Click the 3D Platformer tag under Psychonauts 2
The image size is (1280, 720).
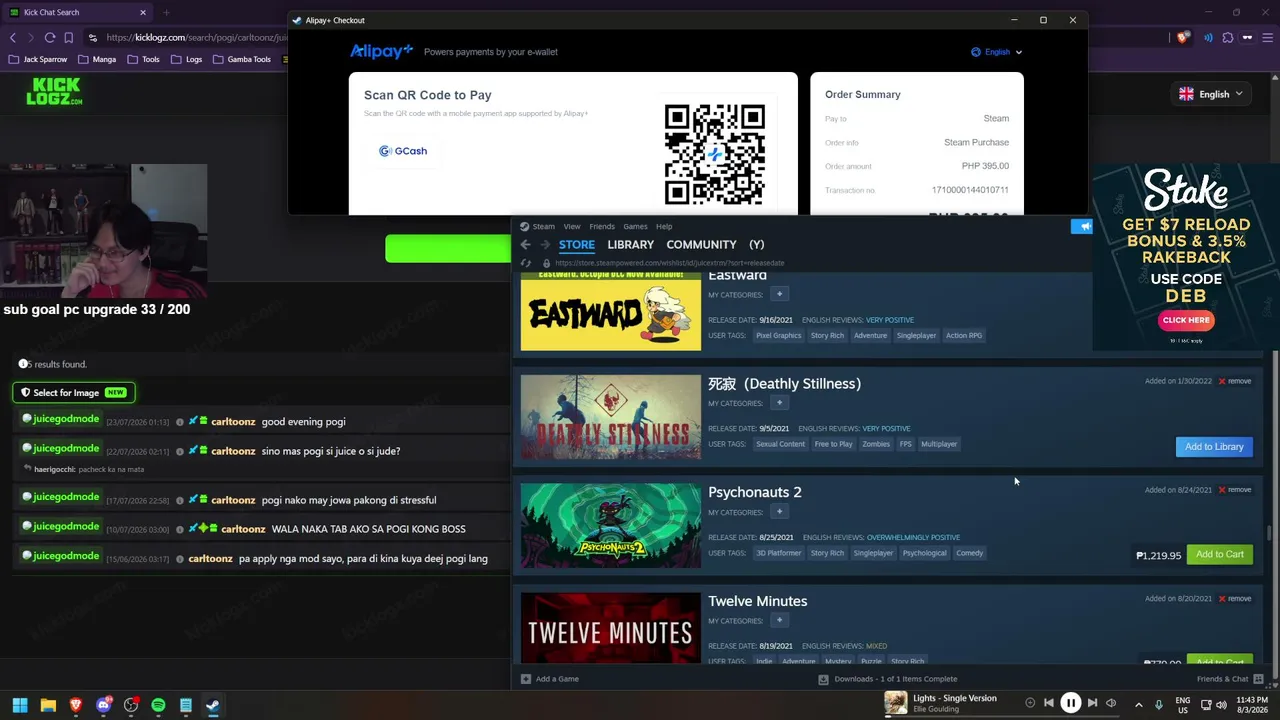pos(778,553)
